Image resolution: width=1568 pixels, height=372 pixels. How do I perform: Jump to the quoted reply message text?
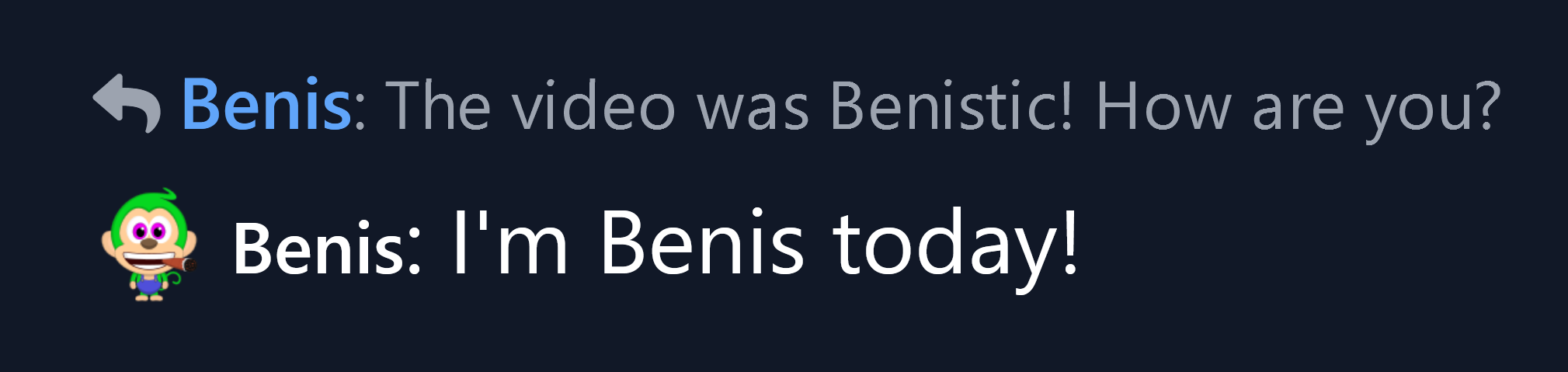pos(942,106)
